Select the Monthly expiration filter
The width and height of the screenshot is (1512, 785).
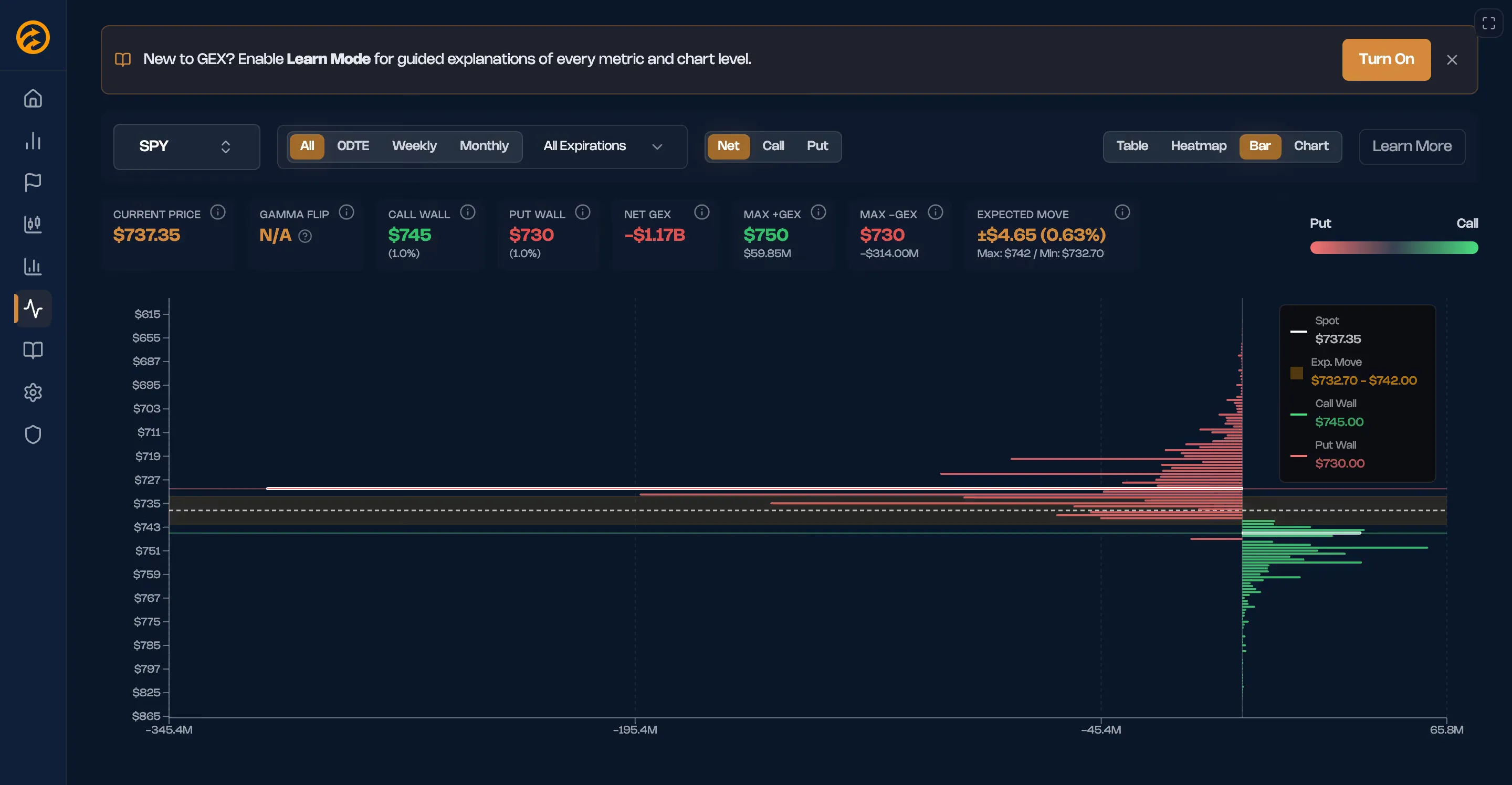tap(484, 146)
